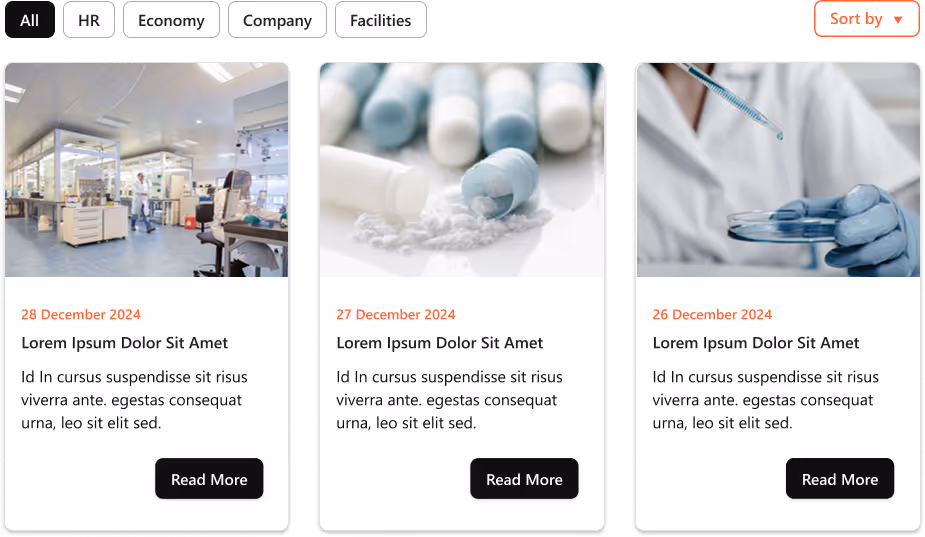
Task: Show only Company news
Action: 277,20
